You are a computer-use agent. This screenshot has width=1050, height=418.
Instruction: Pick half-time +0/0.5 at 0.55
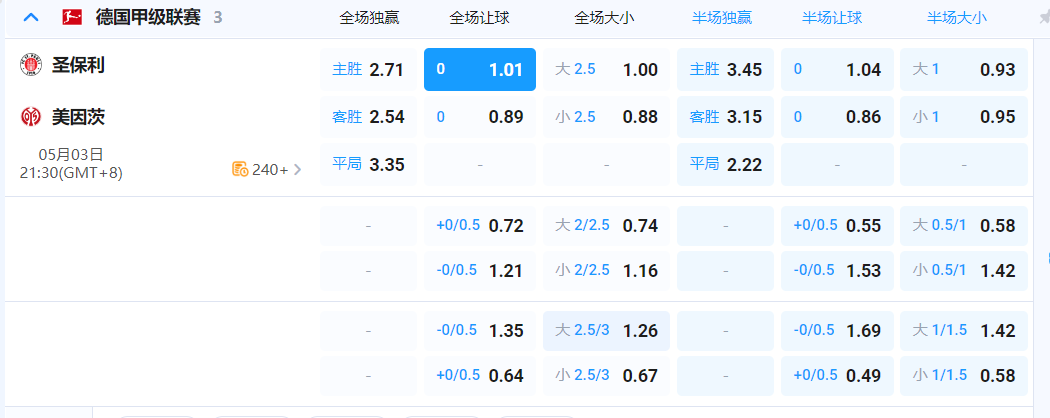point(837,226)
